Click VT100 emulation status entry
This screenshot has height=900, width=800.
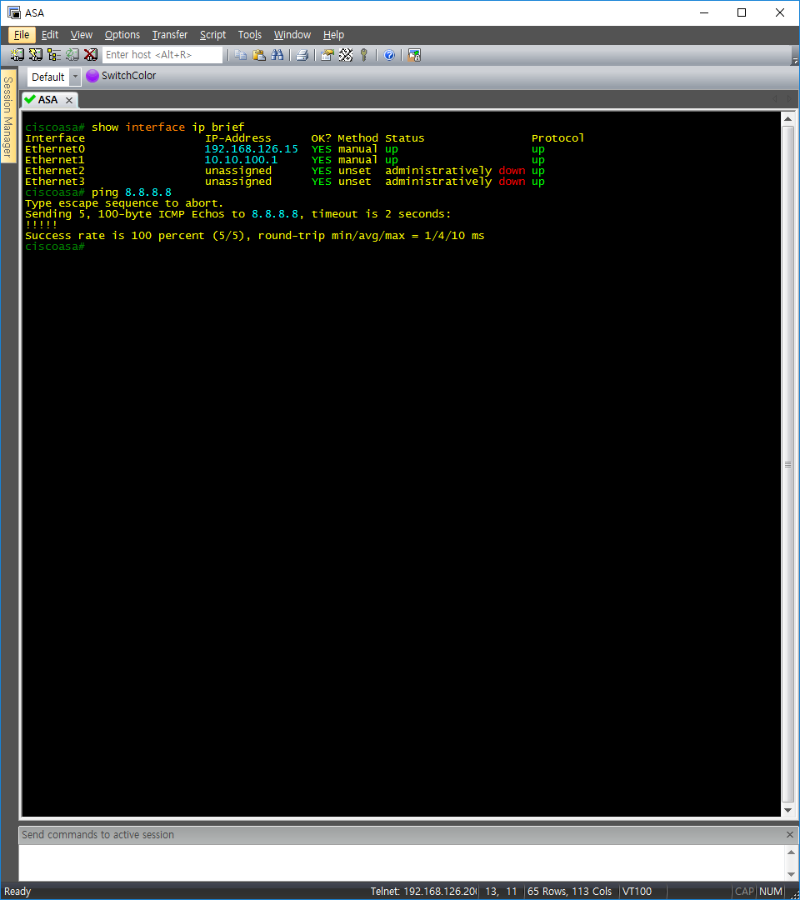point(637,891)
